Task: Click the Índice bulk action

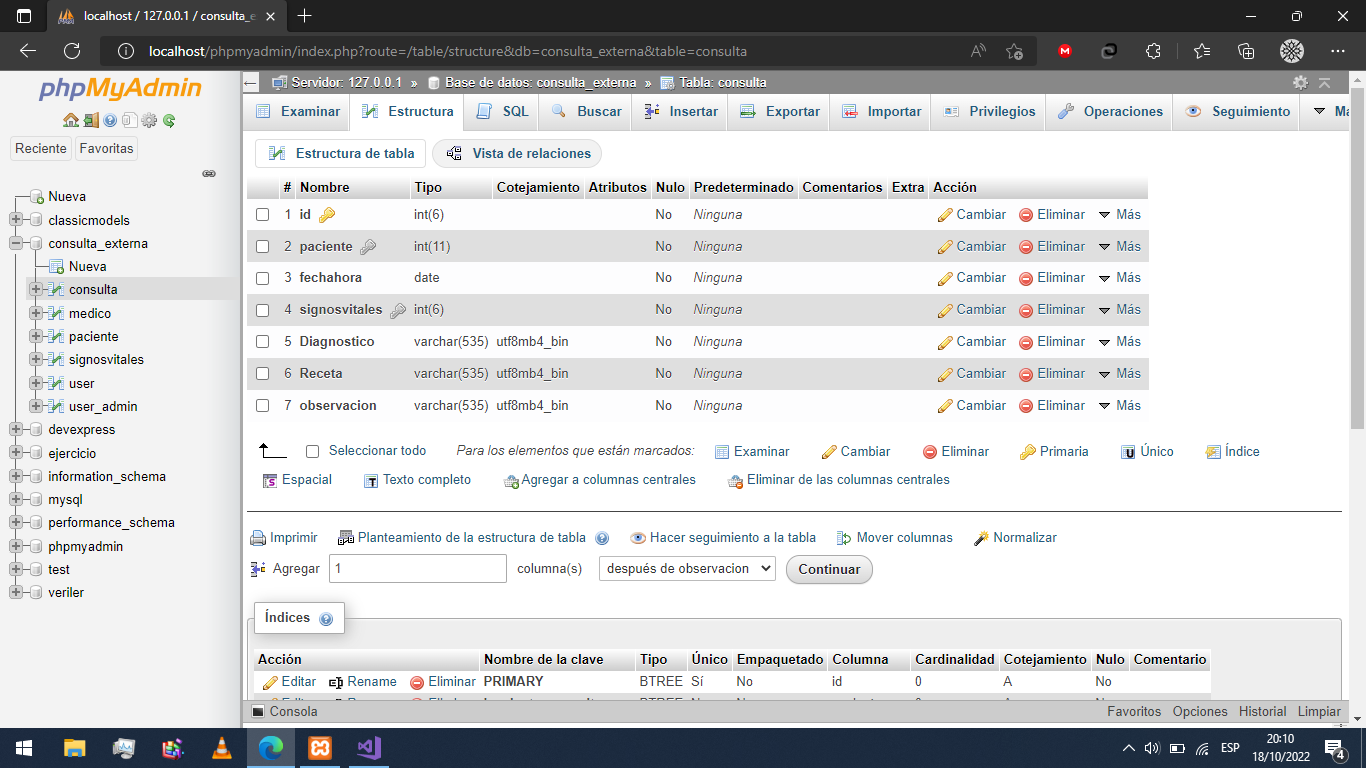Action: coord(1233,452)
